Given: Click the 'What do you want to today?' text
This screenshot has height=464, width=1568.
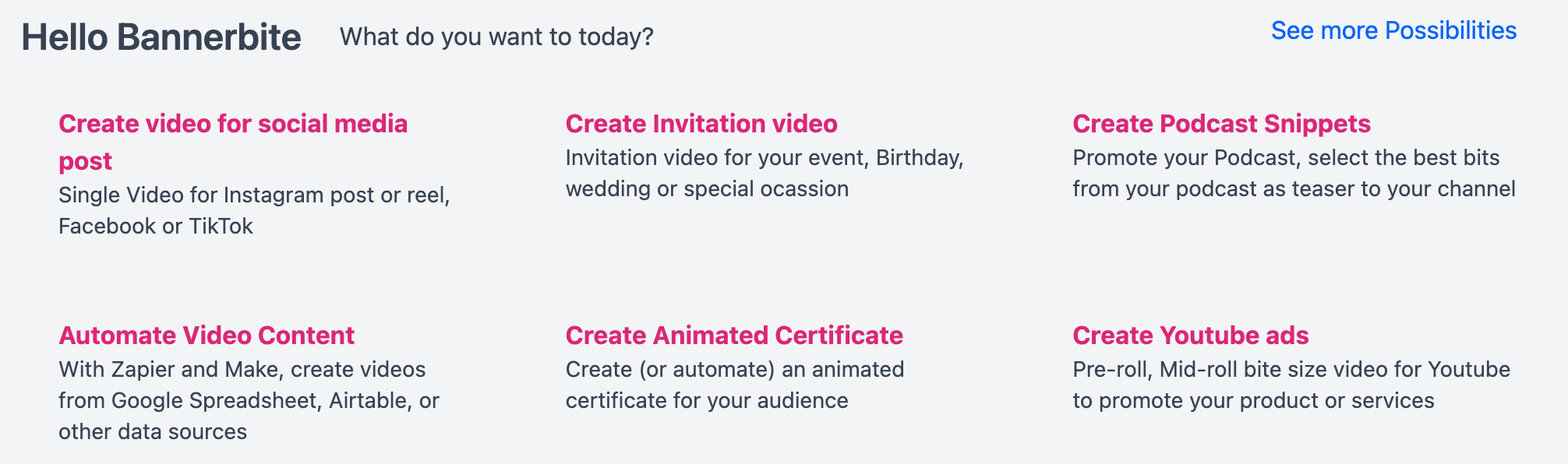Looking at the screenshot, I should [x=496, y=37].
